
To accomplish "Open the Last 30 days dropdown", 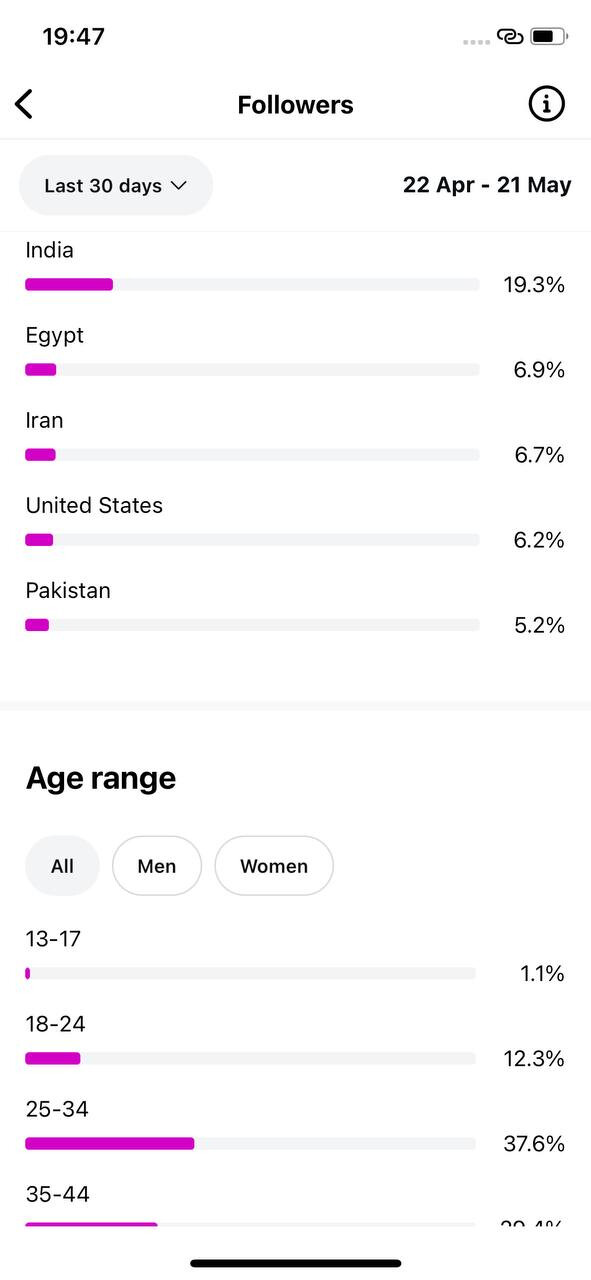I will [x=116, y=186].
